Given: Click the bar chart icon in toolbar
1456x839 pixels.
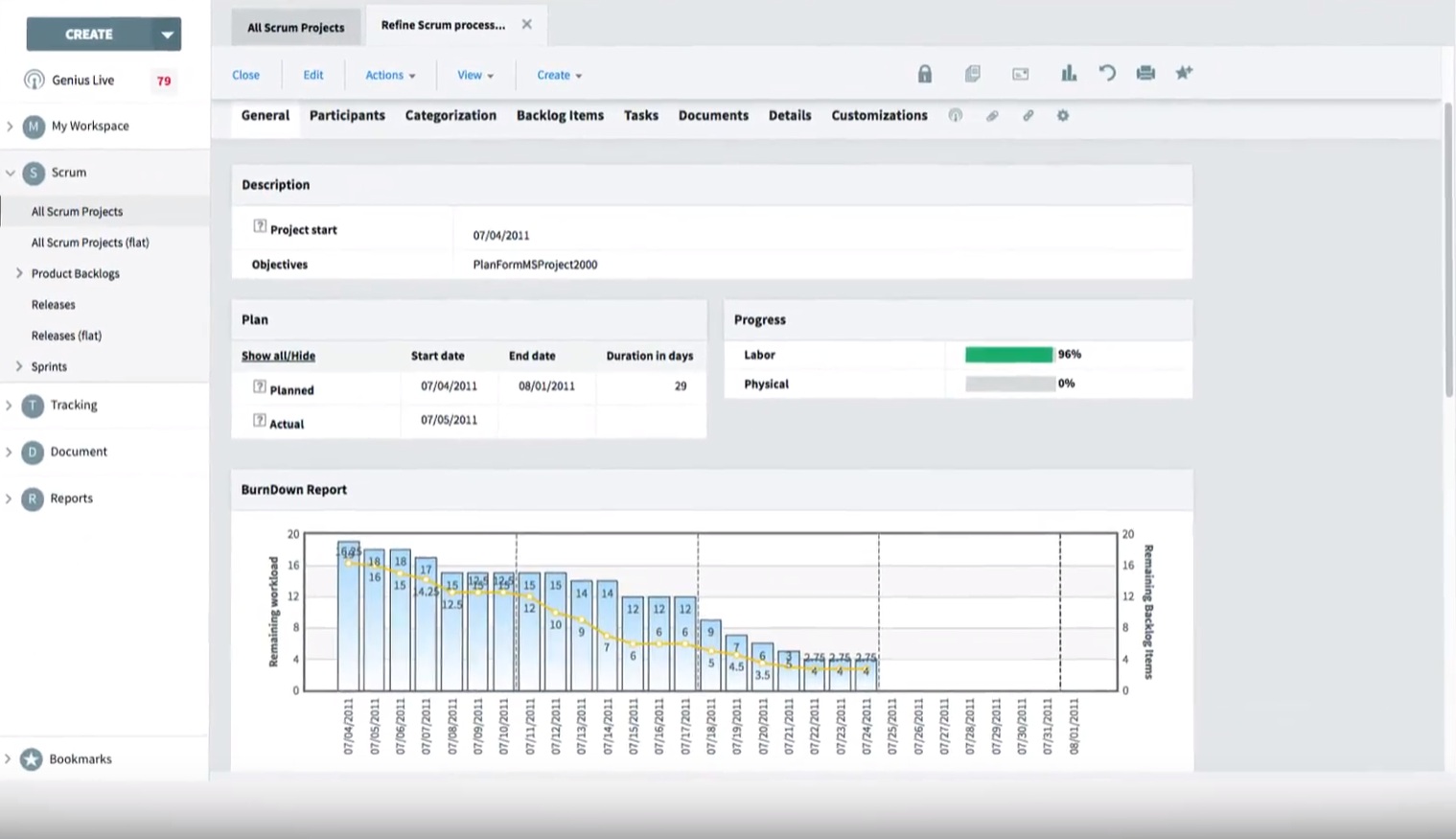Looking at the screenshot, I should (1068, 74).
